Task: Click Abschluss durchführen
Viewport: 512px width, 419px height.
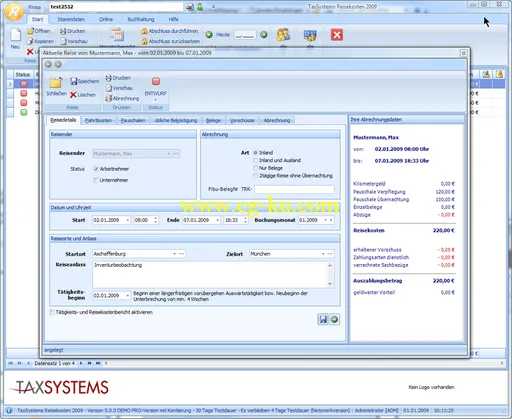Action: 169,31
